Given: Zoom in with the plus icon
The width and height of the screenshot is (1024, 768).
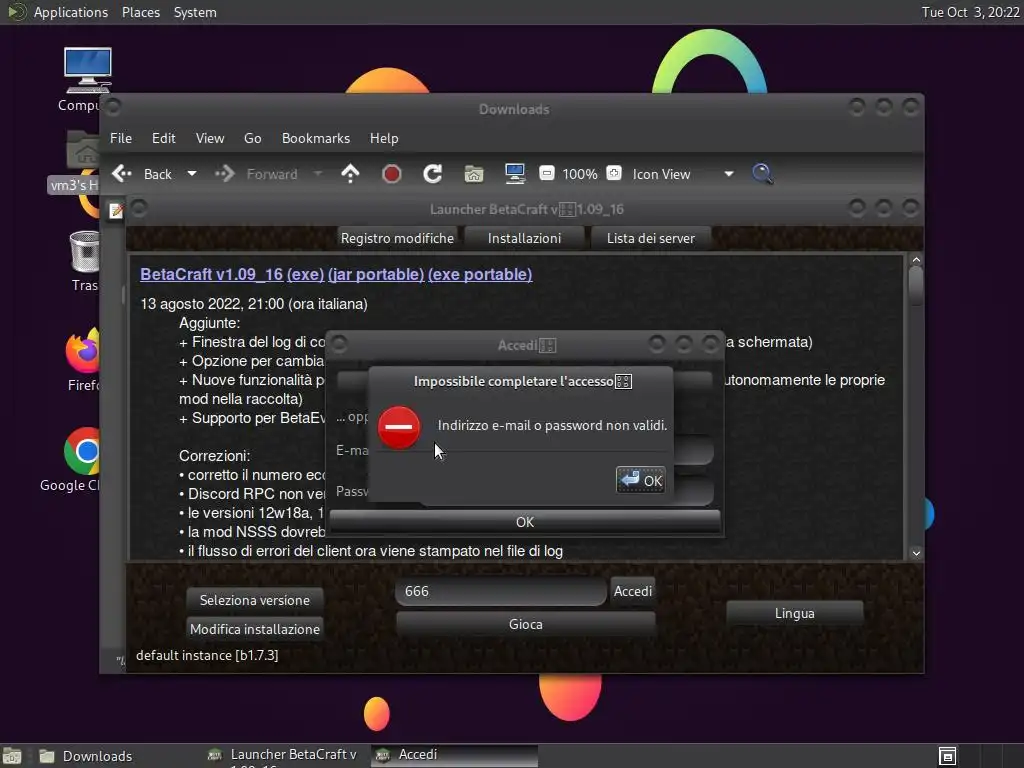Looking at the screenshot, I should coord(614,173).
